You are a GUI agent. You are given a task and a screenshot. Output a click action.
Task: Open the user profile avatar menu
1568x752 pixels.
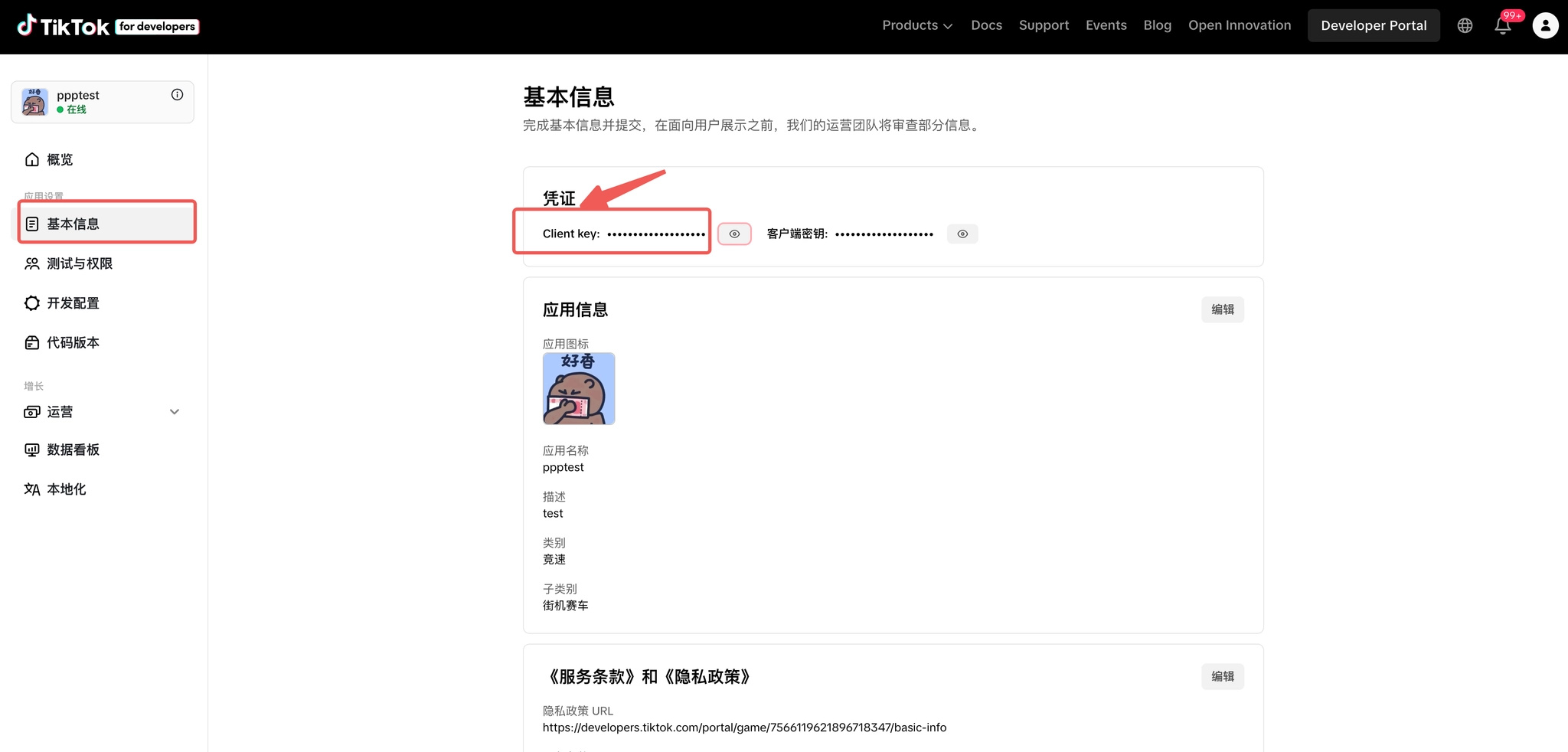[1545, 25]
